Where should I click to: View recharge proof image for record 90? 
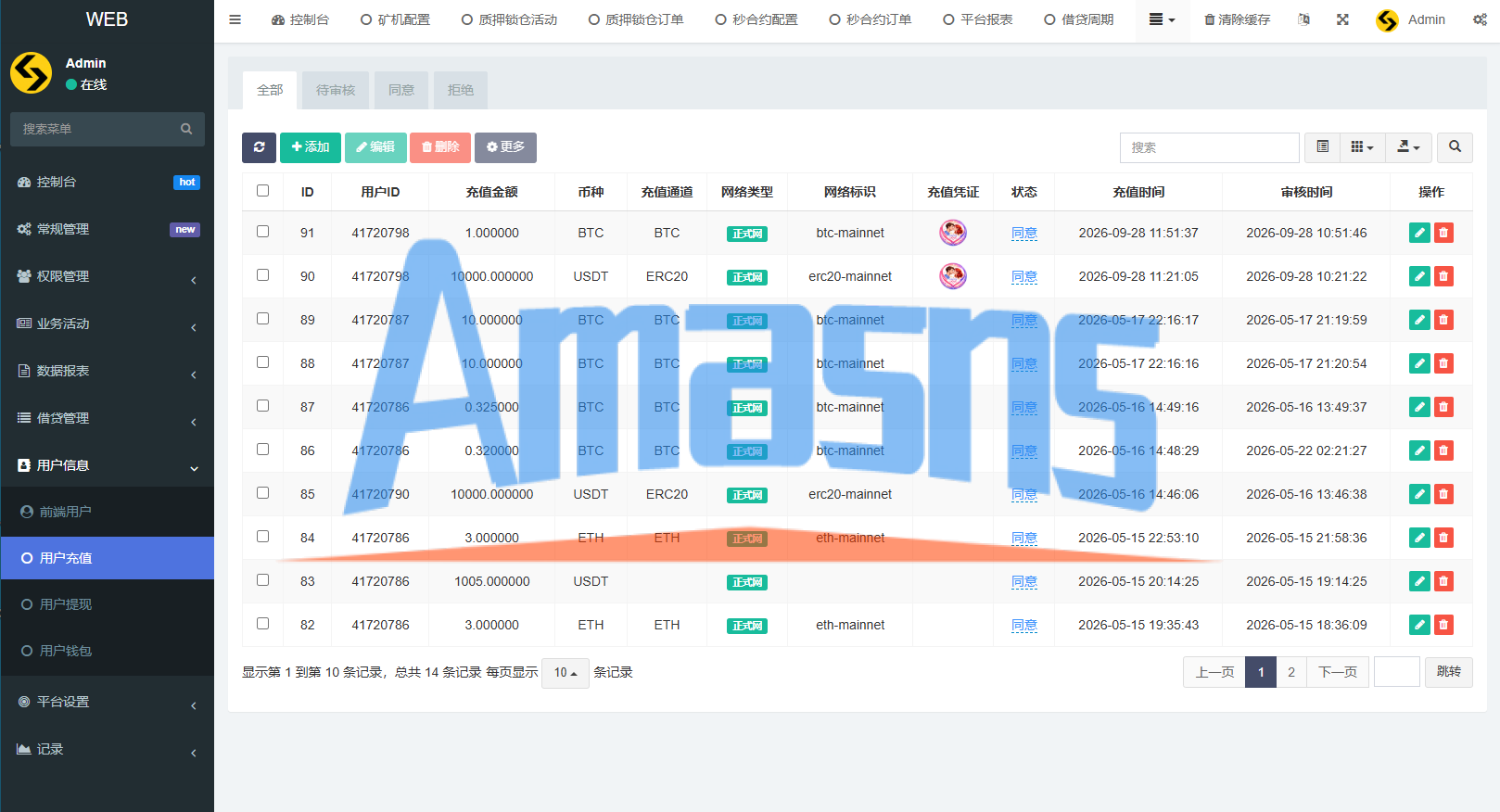[953, 276]
